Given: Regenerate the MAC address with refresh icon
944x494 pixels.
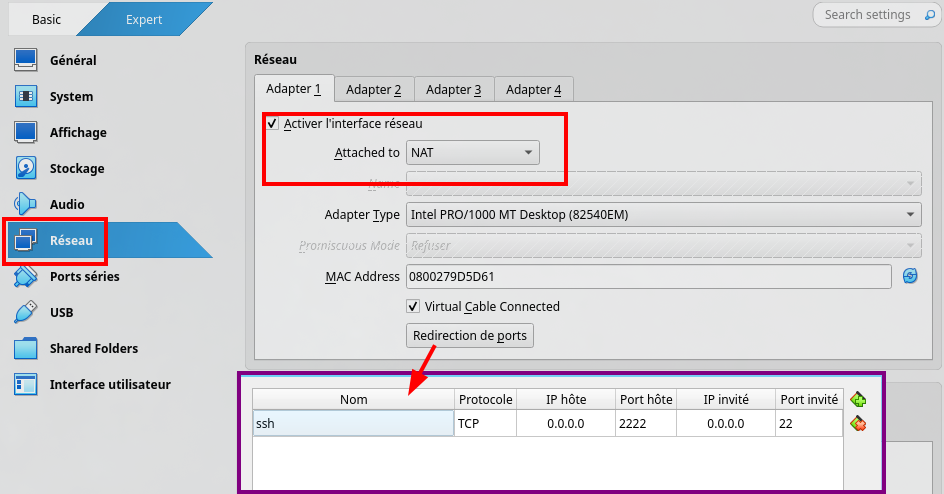Looking at the screenshot, I should pyautogui.click(x=910, y=276).
